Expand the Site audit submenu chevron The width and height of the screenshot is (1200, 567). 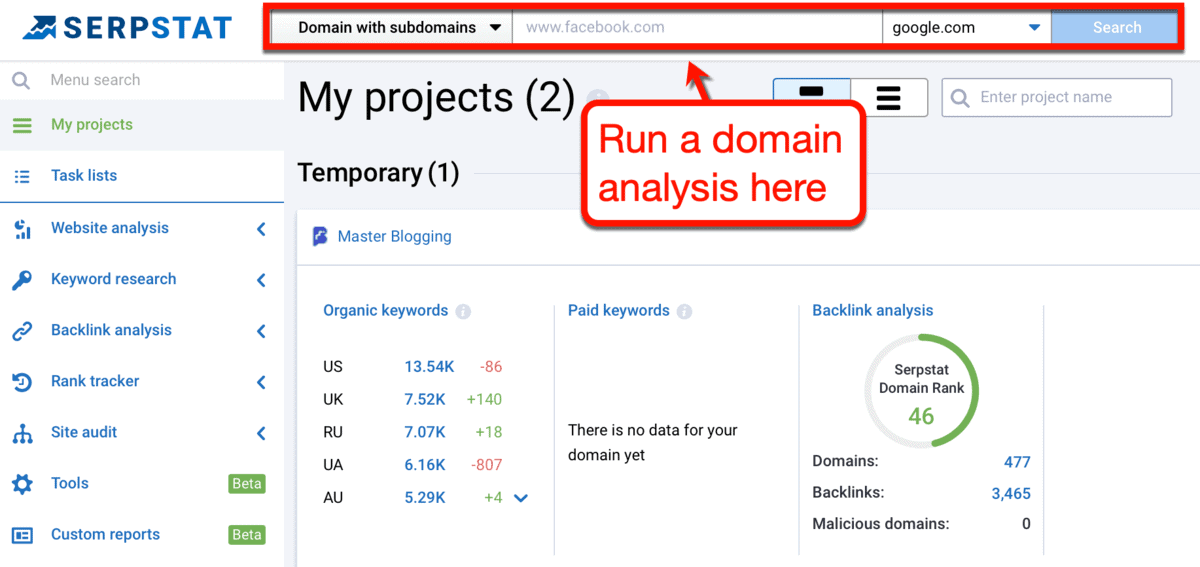coord(262,433)
